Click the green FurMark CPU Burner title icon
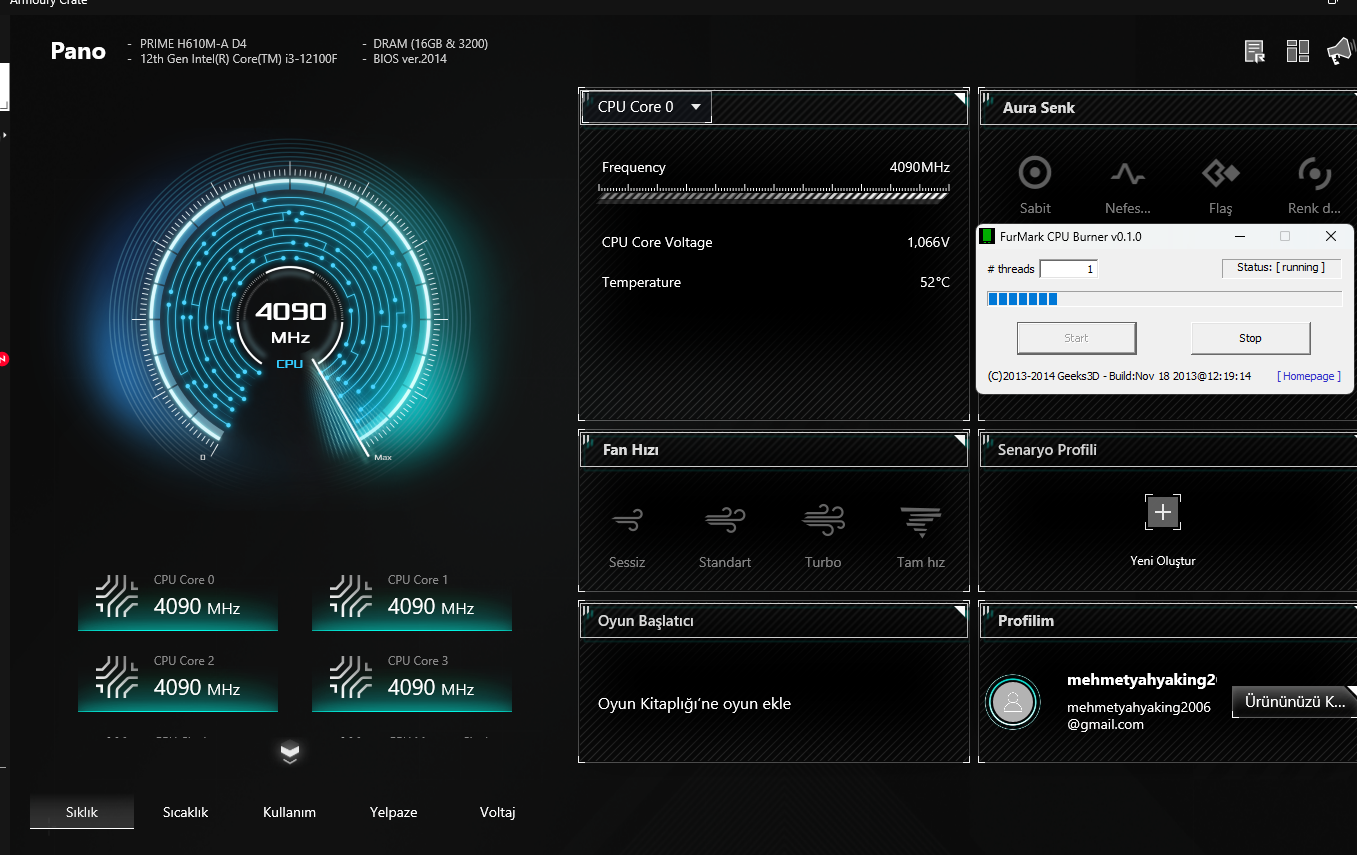 [987, 237]
